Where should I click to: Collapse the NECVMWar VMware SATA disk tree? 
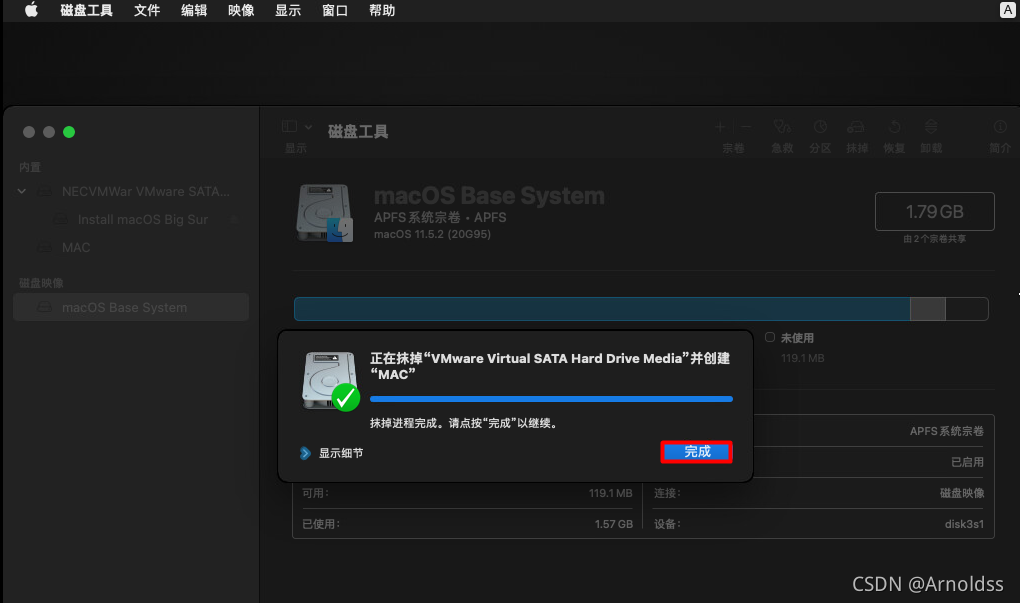coord(21,191)
